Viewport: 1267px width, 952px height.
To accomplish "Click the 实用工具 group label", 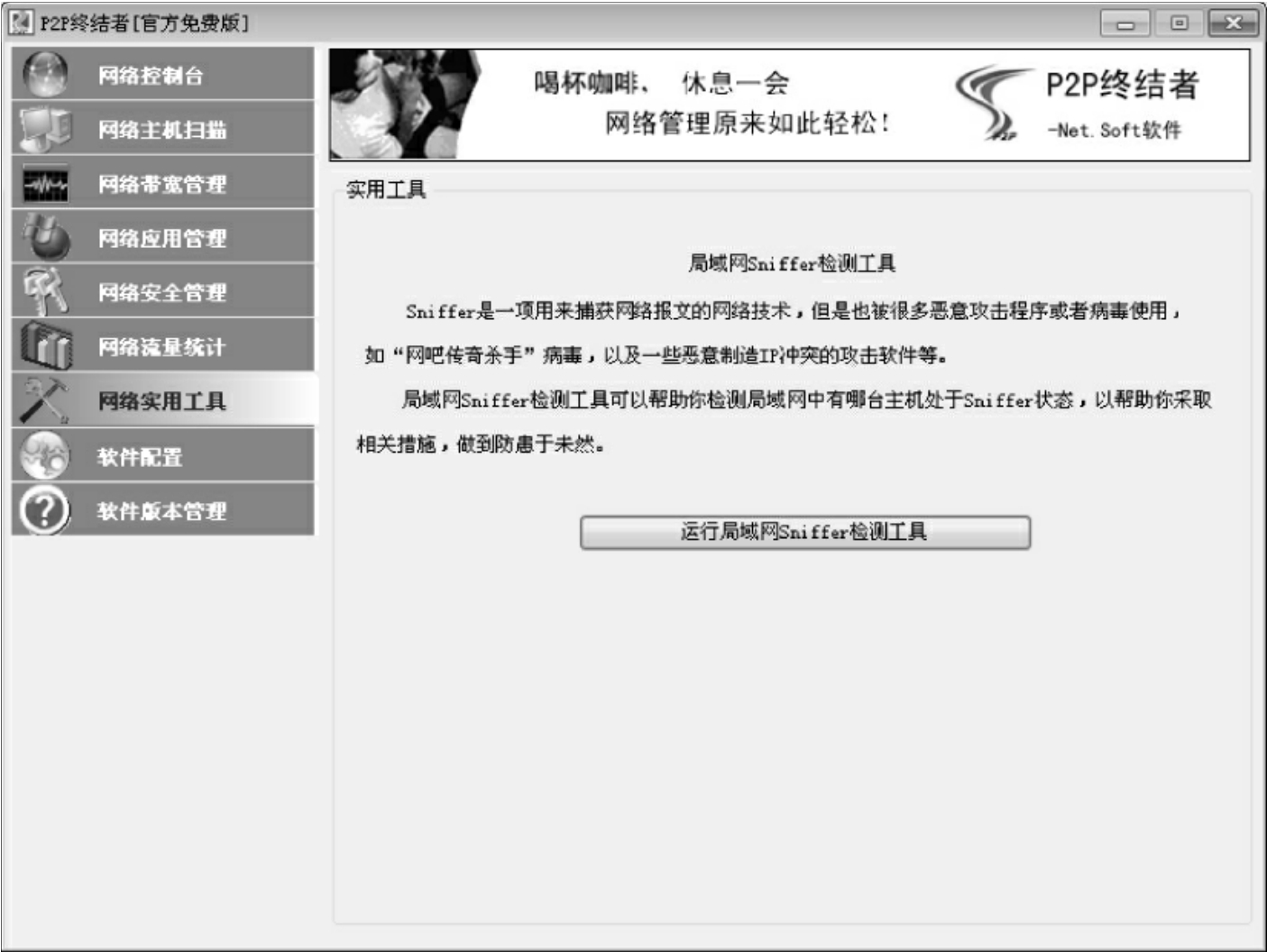I will [386, 189].
